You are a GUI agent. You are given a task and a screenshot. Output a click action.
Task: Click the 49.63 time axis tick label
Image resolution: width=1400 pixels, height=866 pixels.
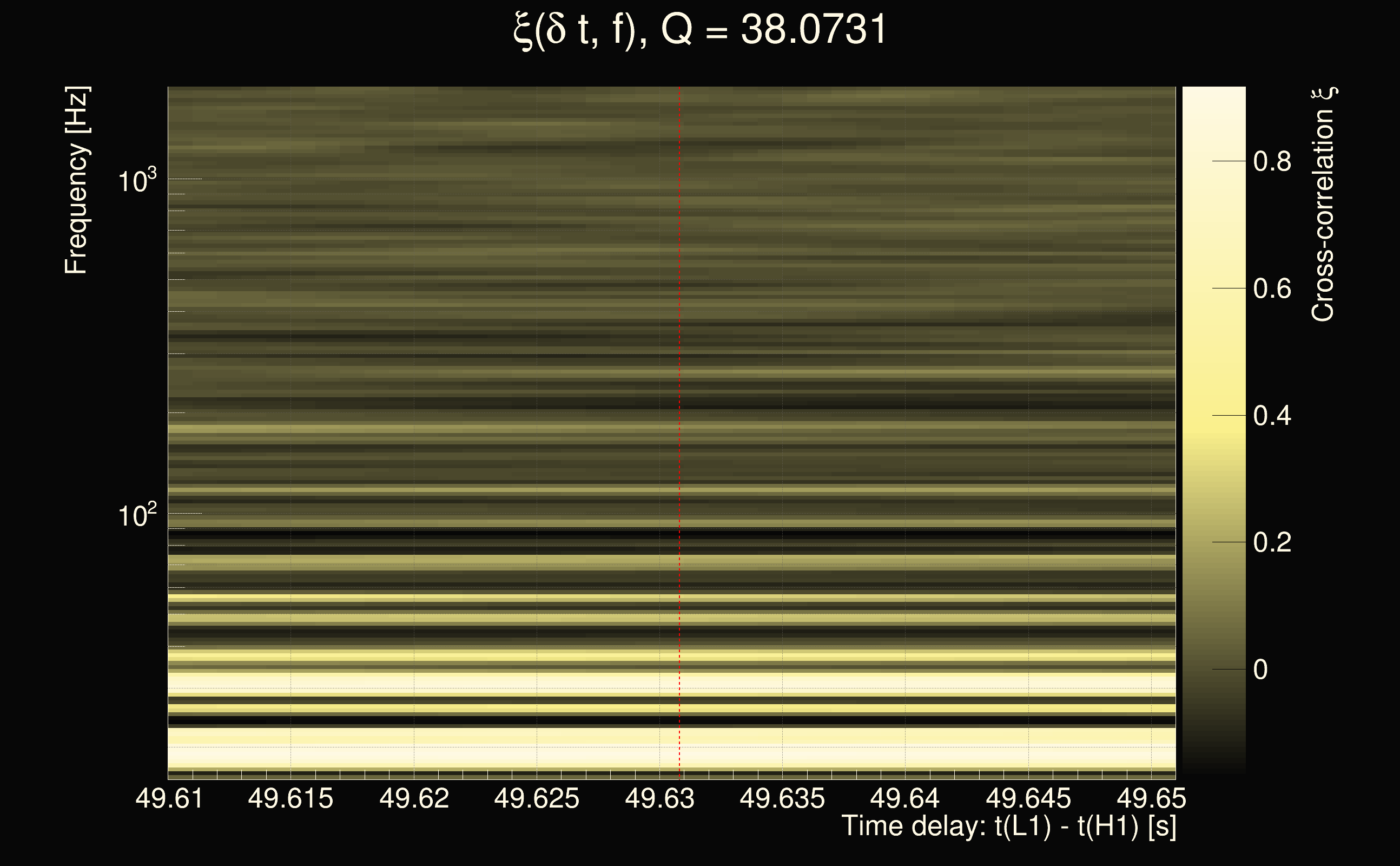click(x=659, y=798)
